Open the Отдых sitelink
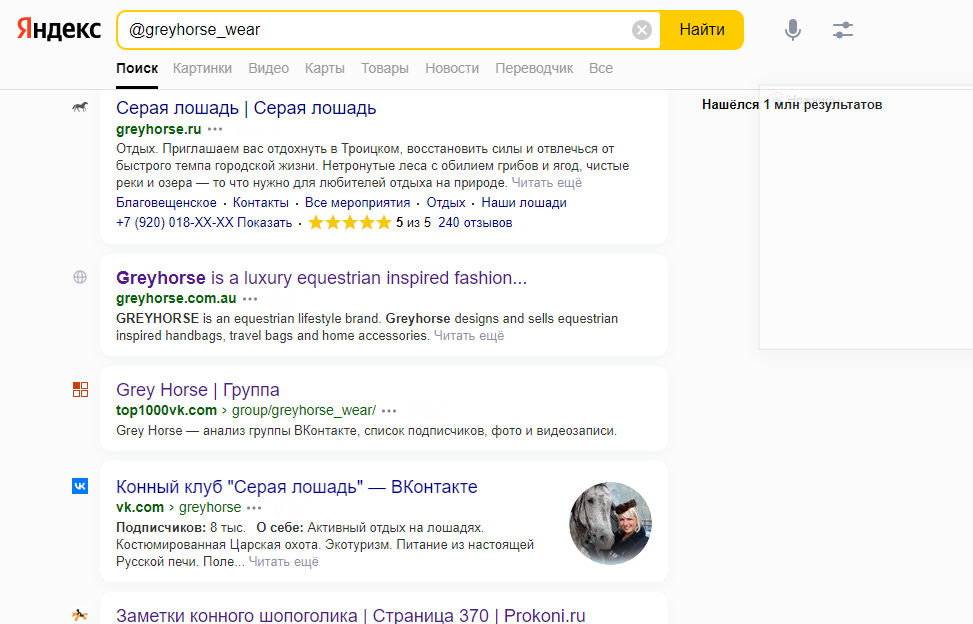This screenshot has width=973, height=624. tap(446, 202)
